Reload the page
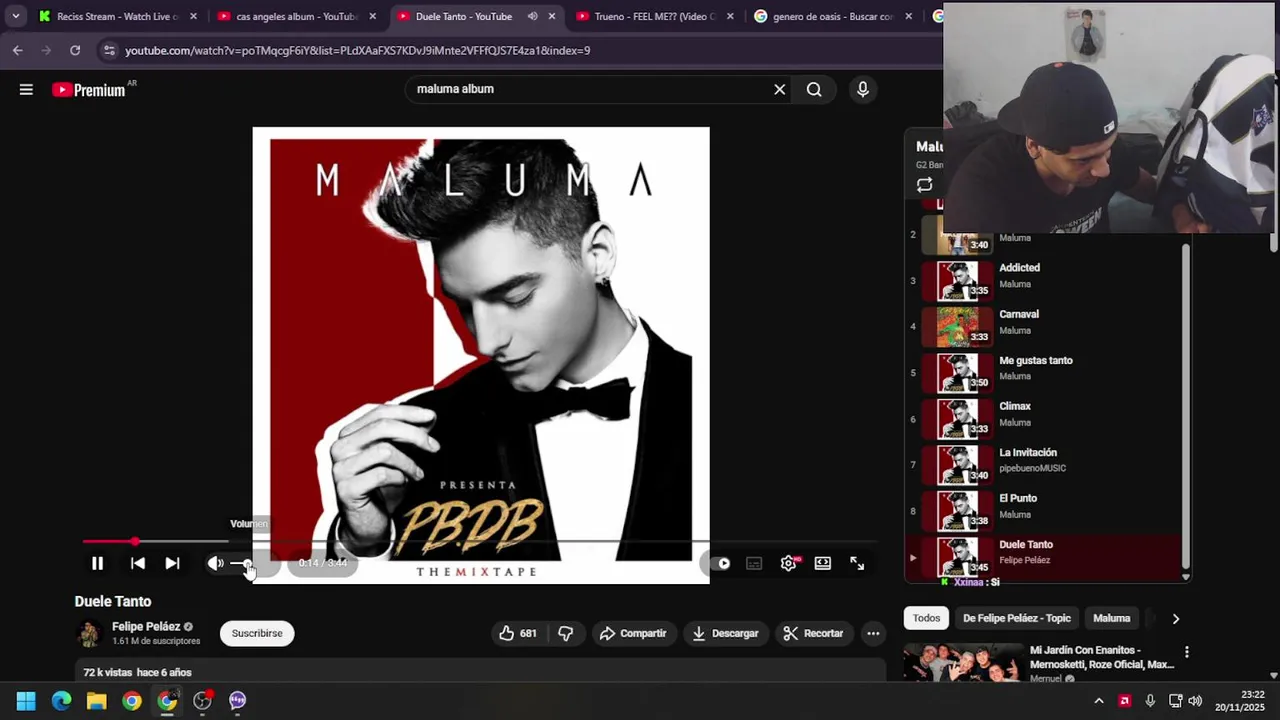 (x=75, y=50)
